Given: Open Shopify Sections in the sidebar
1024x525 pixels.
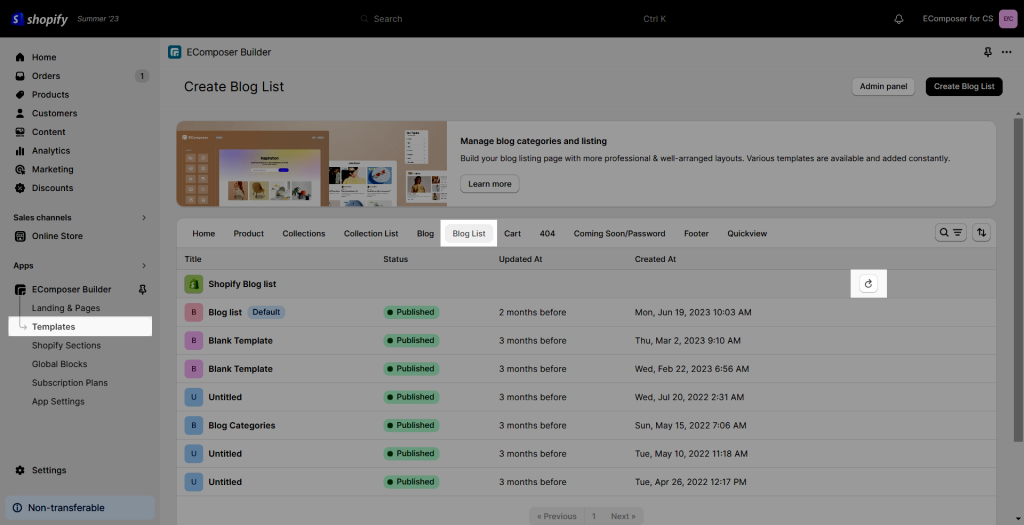Looking at the screenshot, I should pos(67,345).
